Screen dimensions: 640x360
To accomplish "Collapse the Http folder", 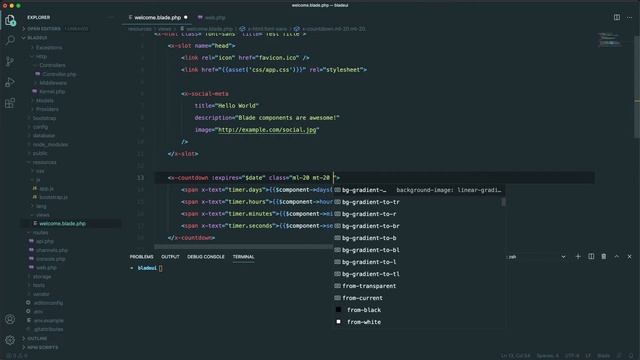I will click(x=41, y=56).
